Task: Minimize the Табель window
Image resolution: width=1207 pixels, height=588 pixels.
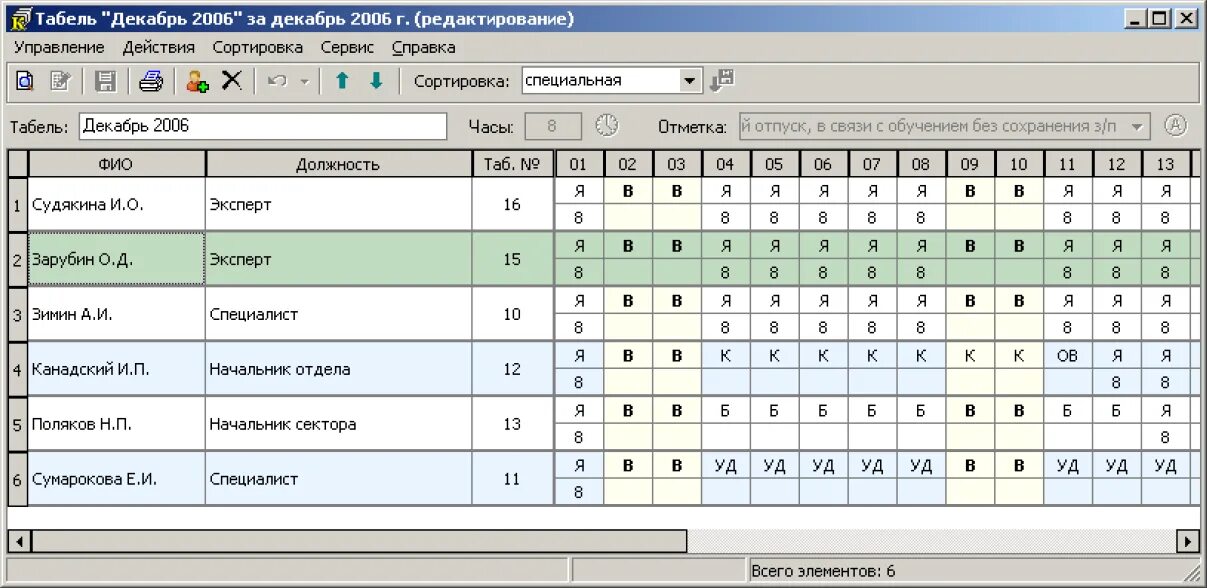Action: tap(1135, 18)
